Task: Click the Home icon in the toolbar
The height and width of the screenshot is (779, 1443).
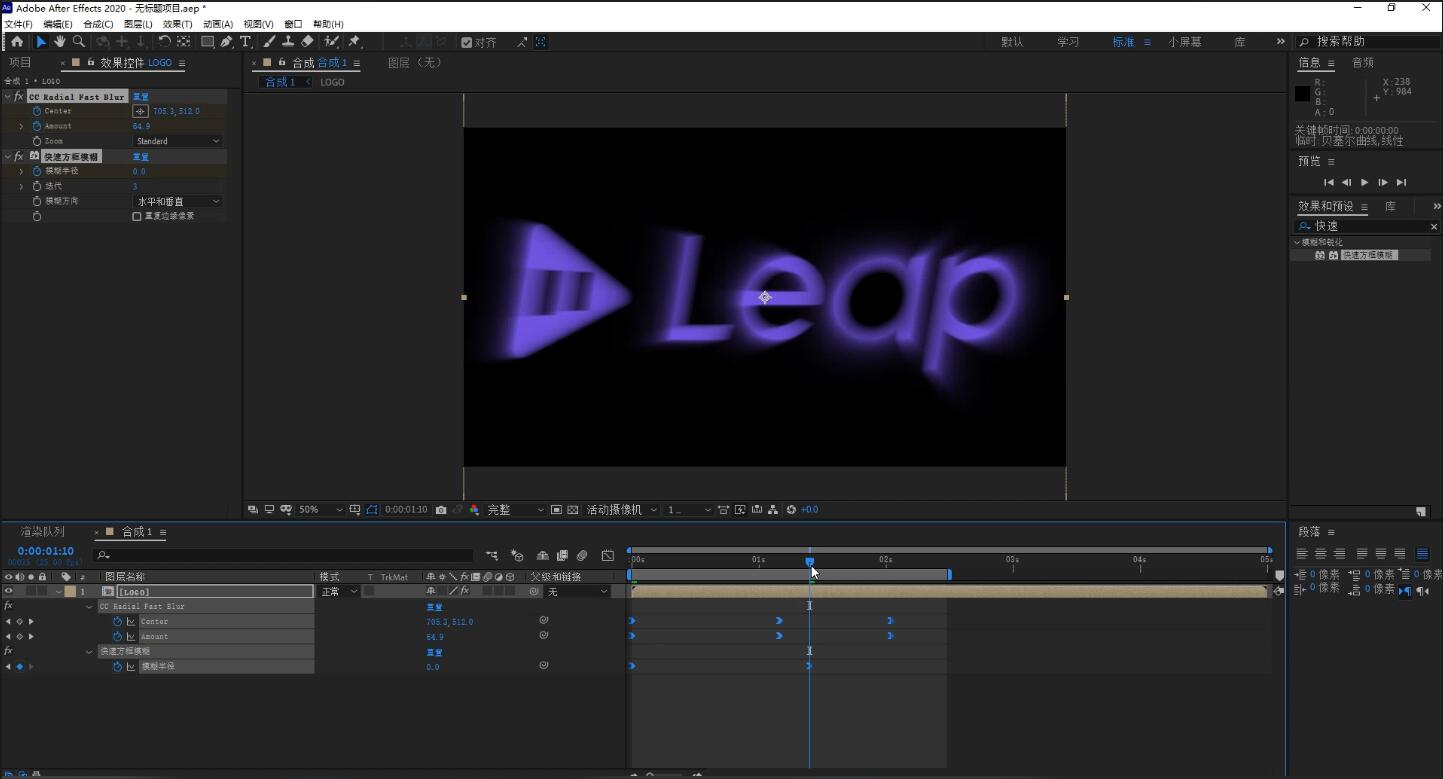Action: coord(17,42)
